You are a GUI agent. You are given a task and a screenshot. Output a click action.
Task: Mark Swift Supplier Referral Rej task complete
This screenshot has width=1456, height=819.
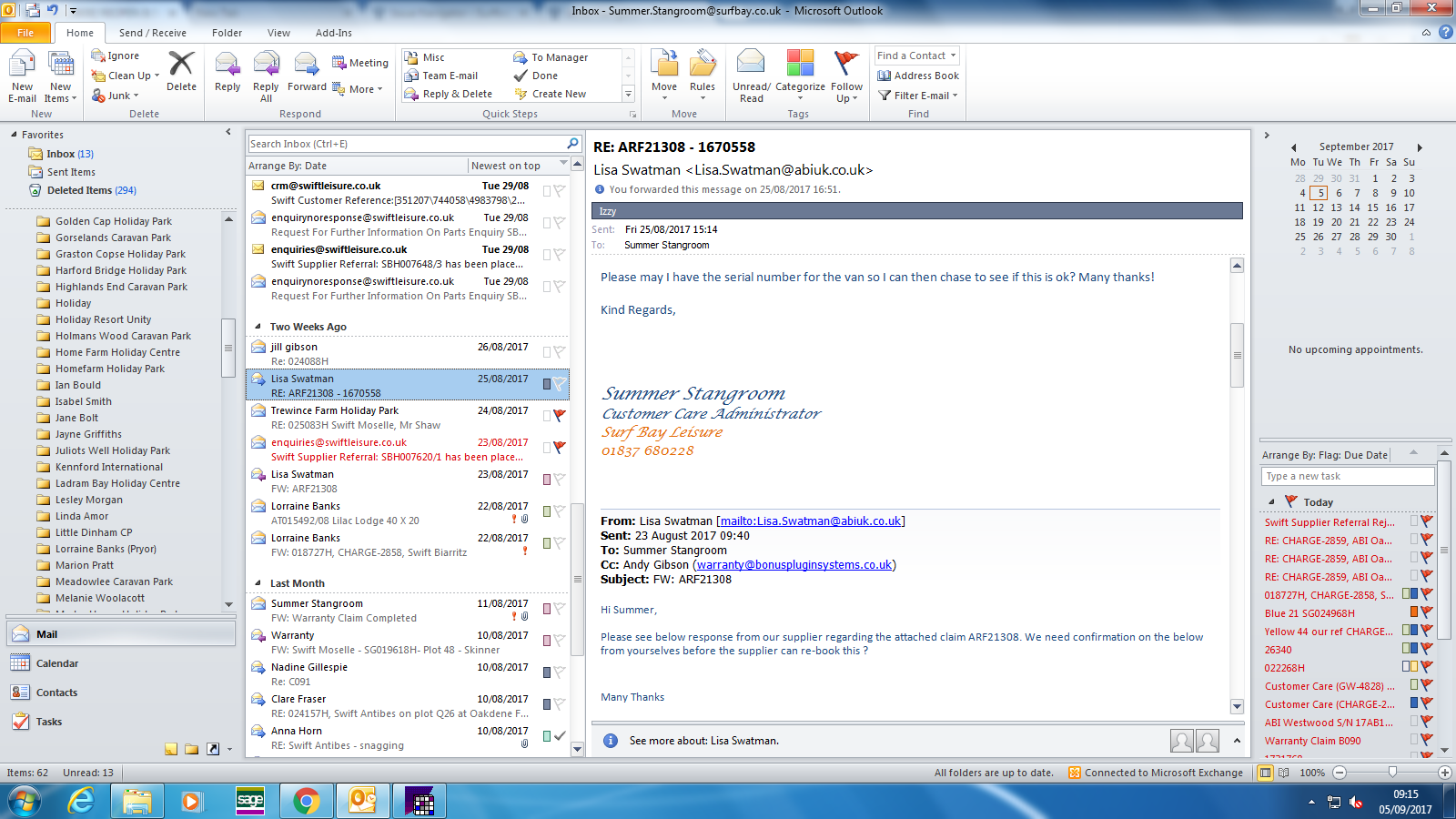(x=1427, y=521)
